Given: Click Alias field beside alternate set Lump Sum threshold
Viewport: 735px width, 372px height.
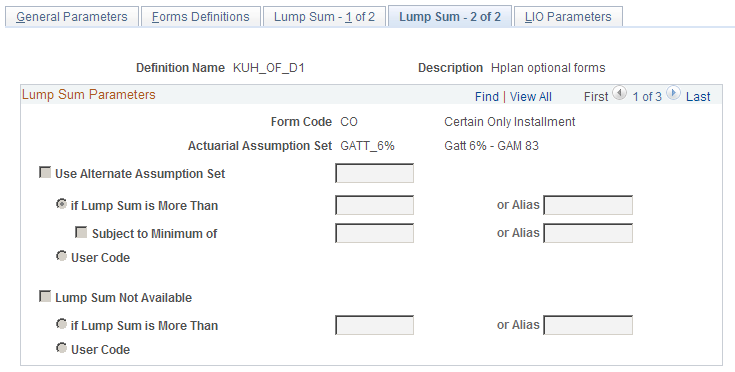Looking at the screenshot, I should (x=588, y=205).
